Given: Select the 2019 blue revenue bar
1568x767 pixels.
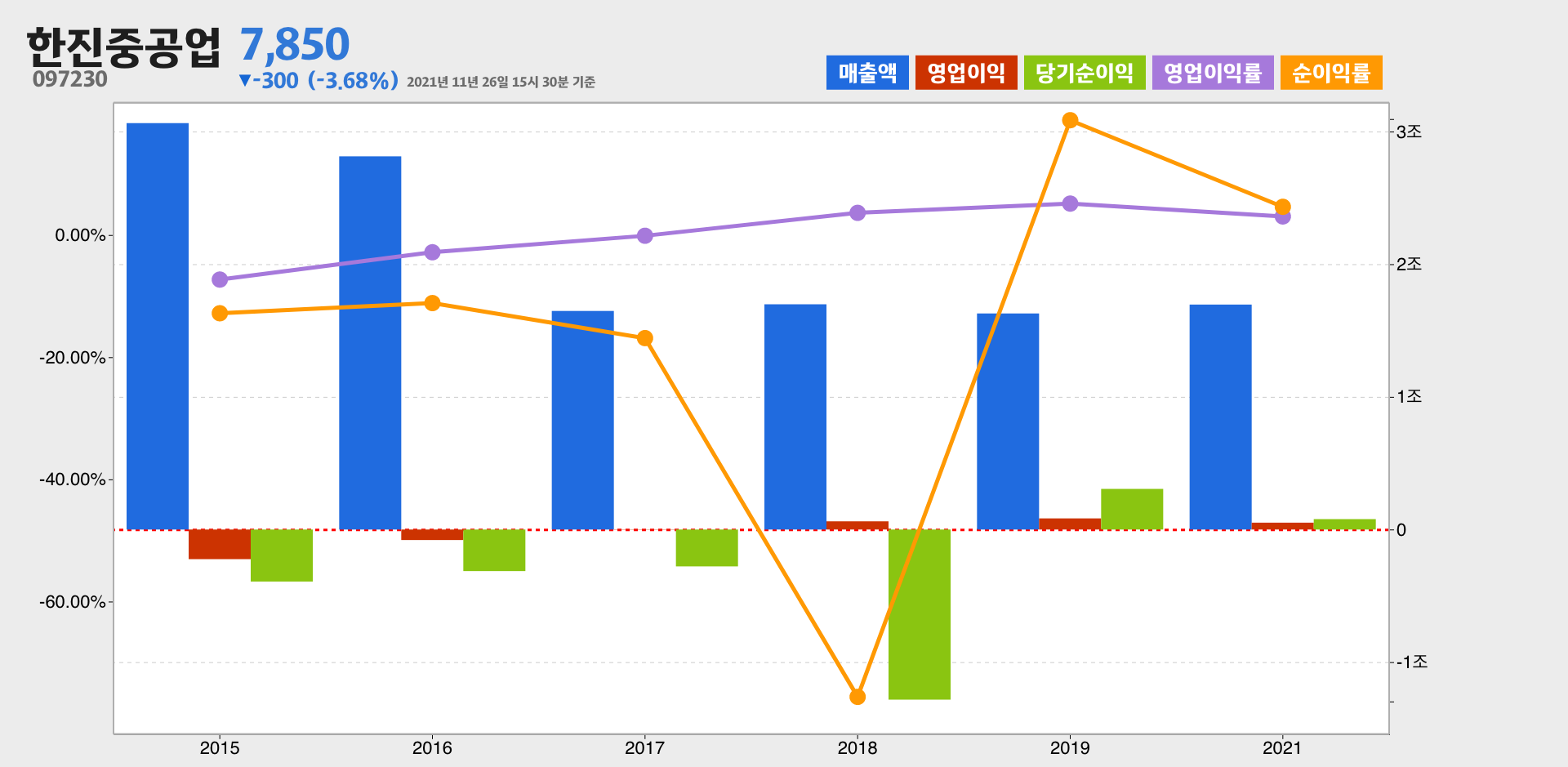Looking at the screenshot, I should tap(1008, 421).
